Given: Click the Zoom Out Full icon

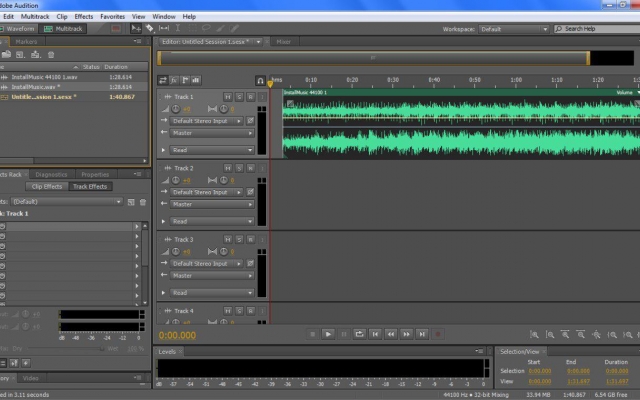Looking at the screenshot, I should coord(596,334).
